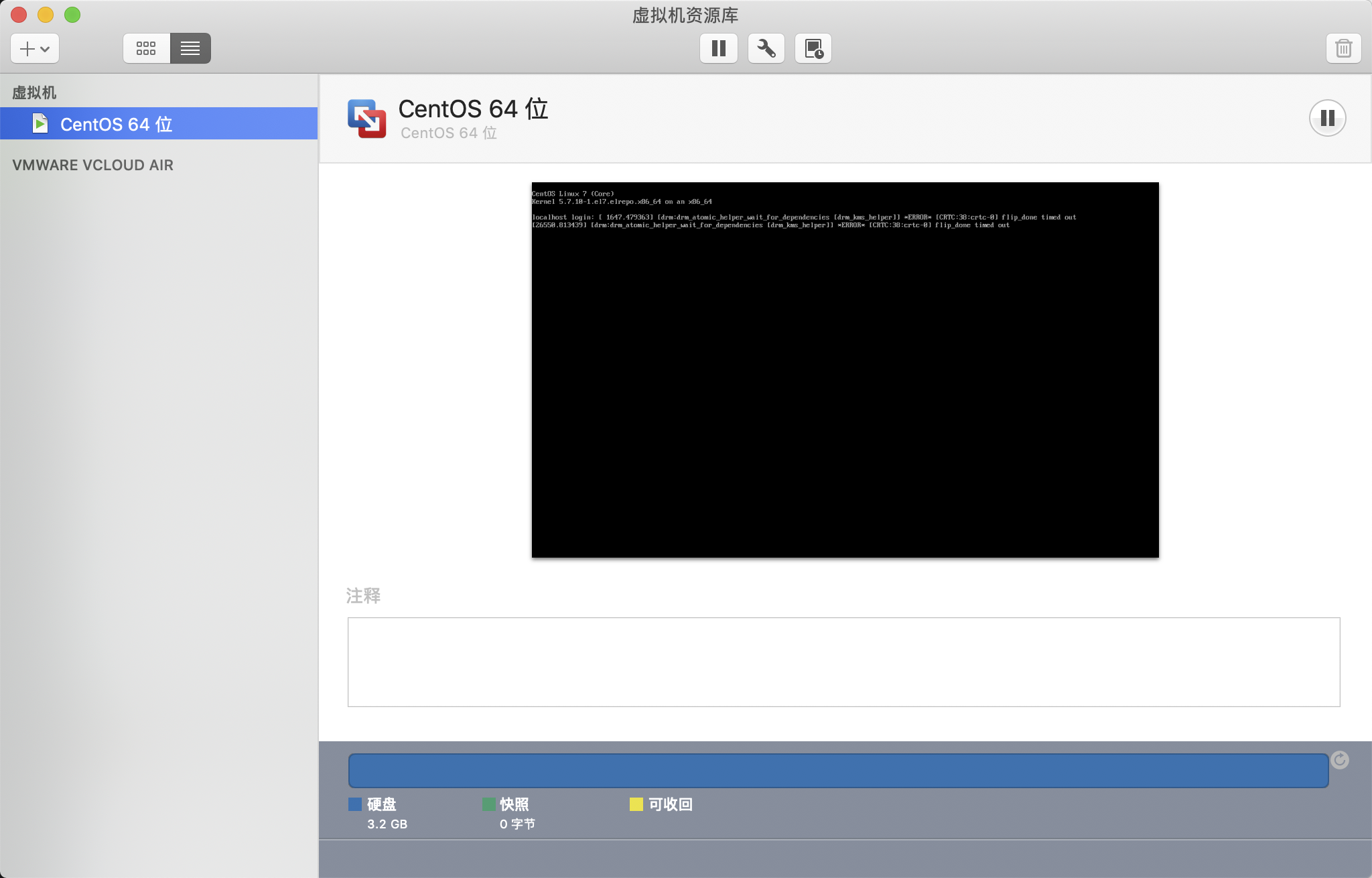Switch to list view mode
This screenshot has width=1372, height=878.
(190, 48)
